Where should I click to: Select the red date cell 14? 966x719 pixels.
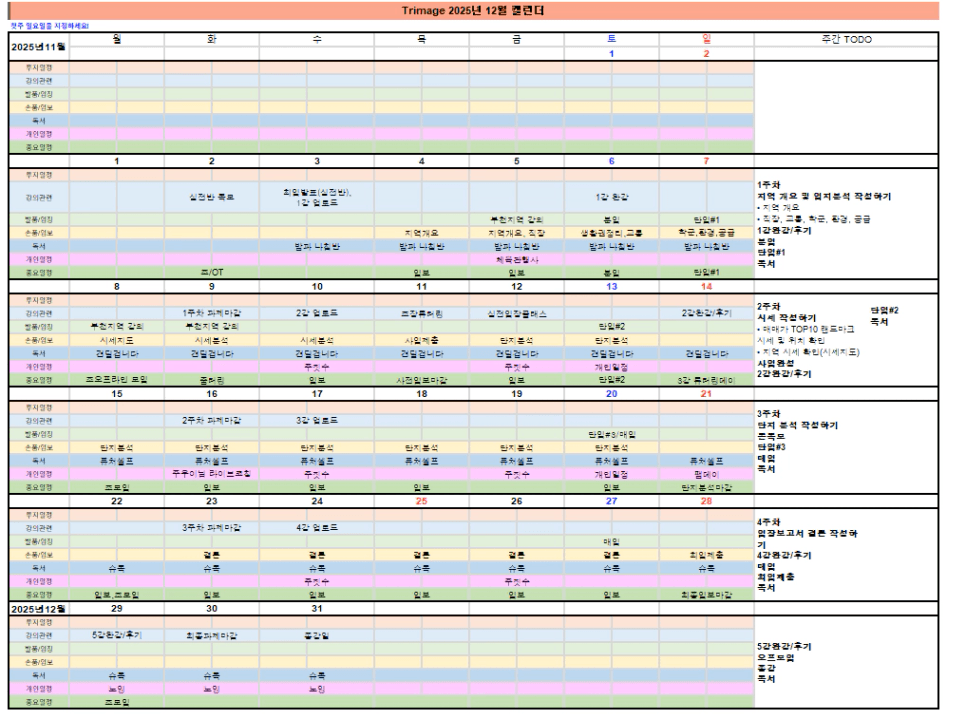[707, 286]
